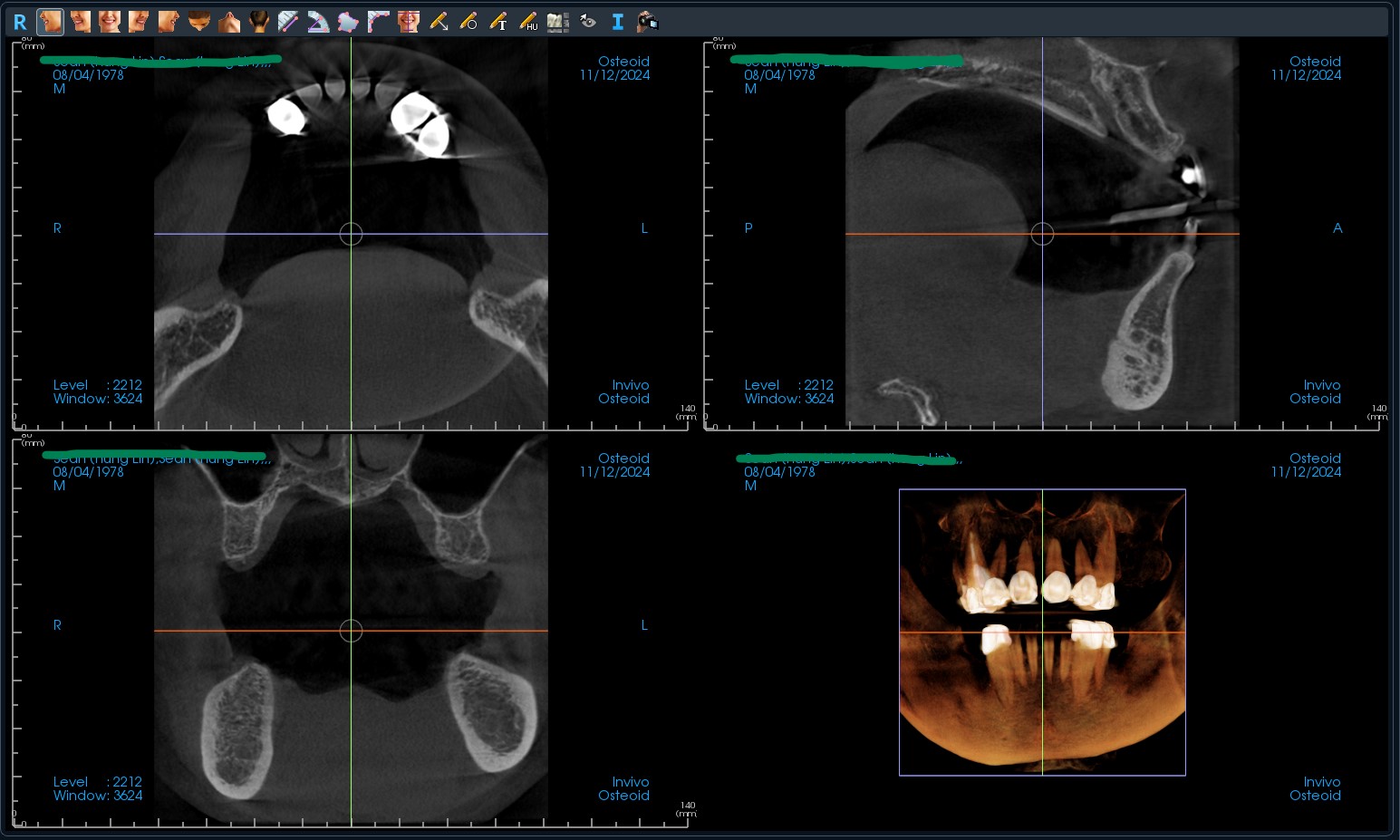
Task: Select the distance ruler measurement tool
Action: coord(288,22)
